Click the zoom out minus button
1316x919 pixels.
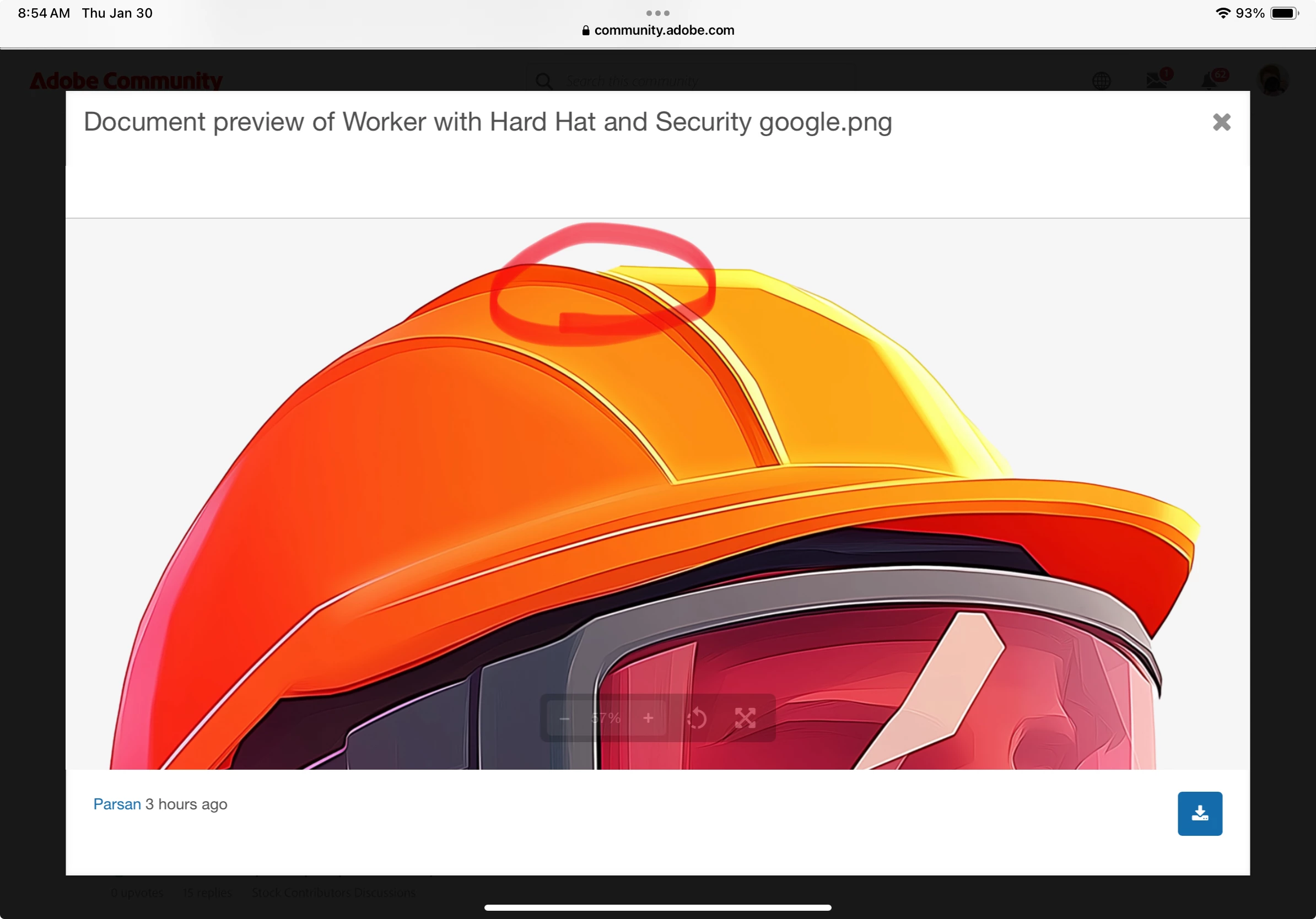point(564,718)
